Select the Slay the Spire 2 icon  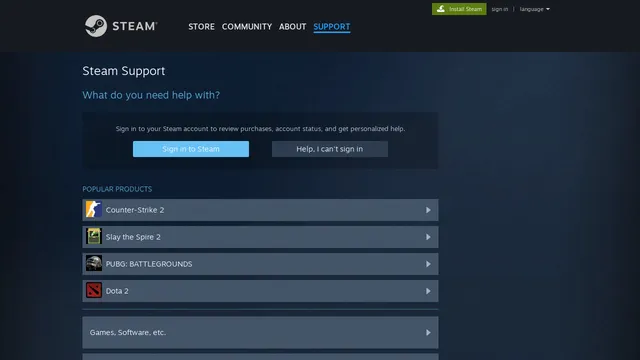point(93,236)
